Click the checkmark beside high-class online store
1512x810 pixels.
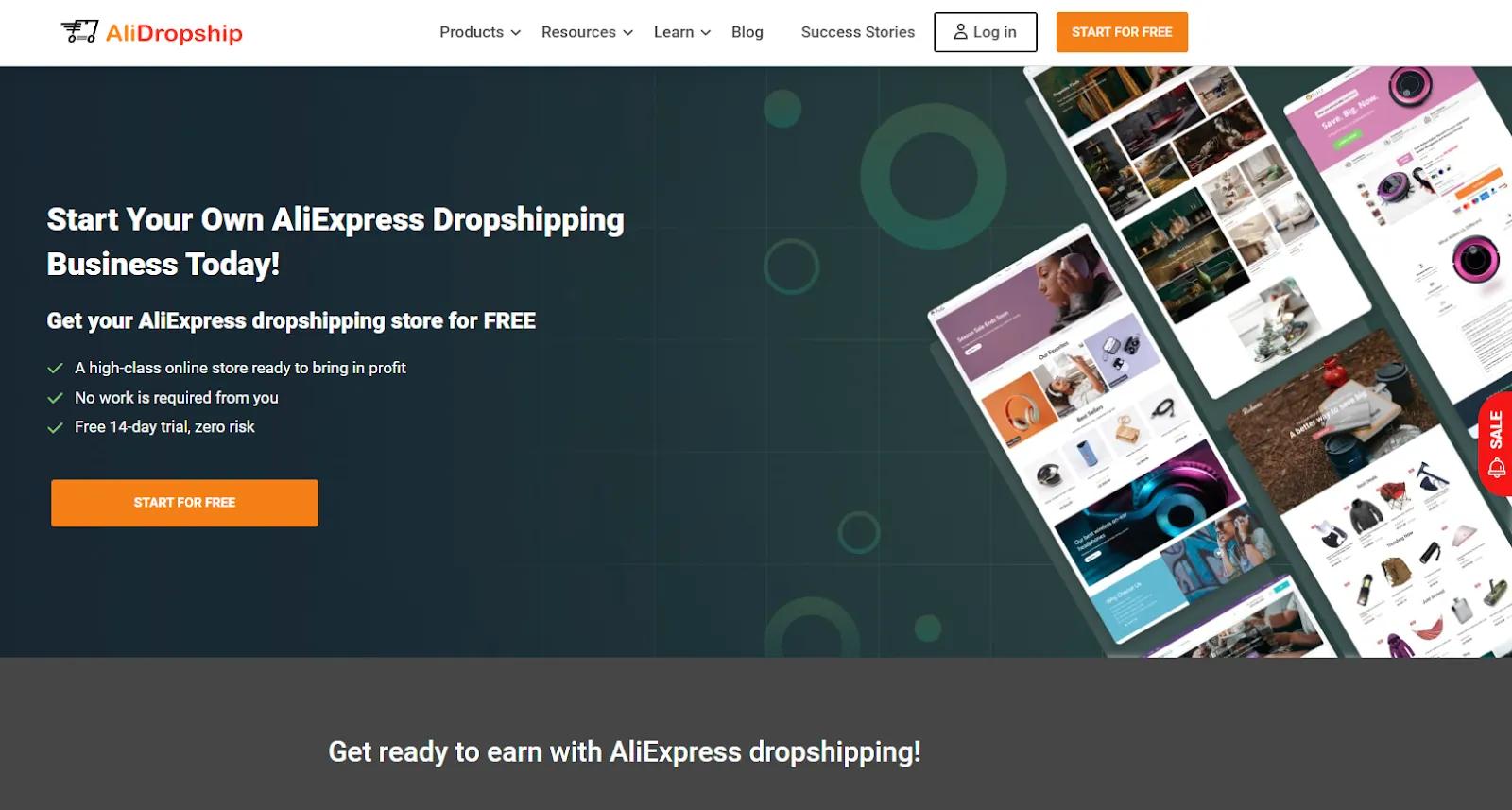(x=55, y=368)
